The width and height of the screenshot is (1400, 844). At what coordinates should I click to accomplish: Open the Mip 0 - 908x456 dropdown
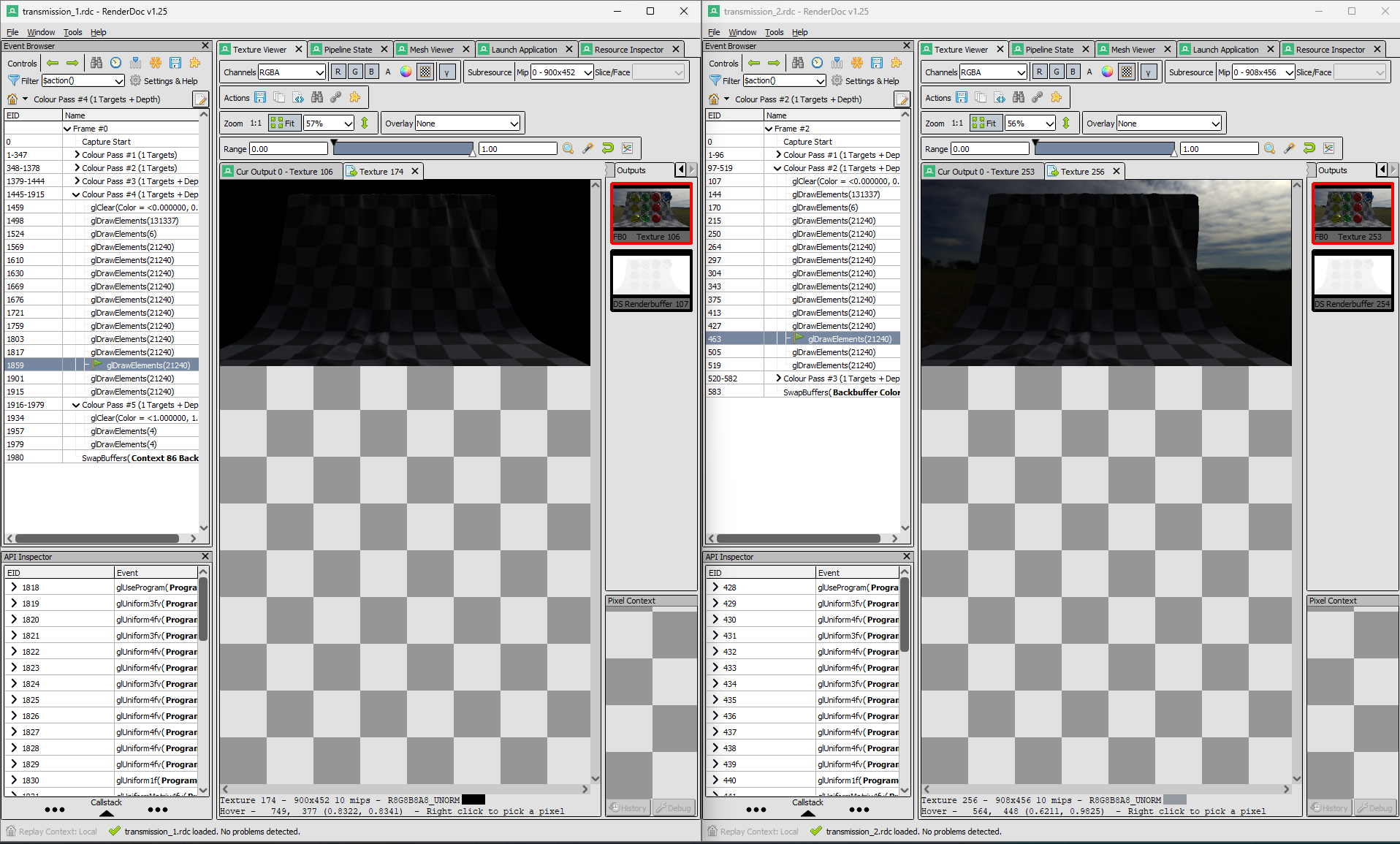tap(1263, 72)
